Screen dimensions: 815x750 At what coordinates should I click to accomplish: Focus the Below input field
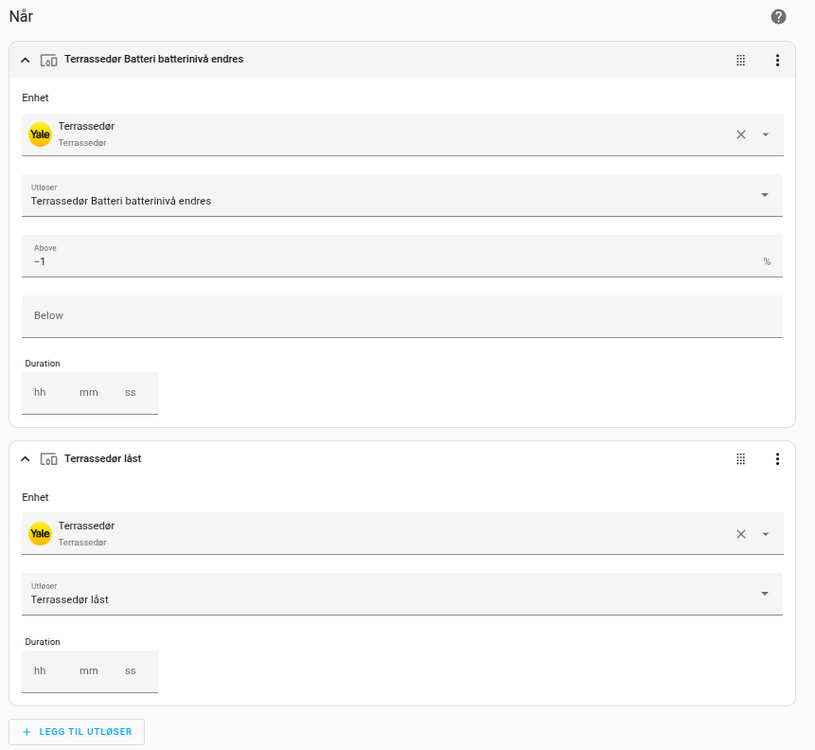[x=400, y=316]
